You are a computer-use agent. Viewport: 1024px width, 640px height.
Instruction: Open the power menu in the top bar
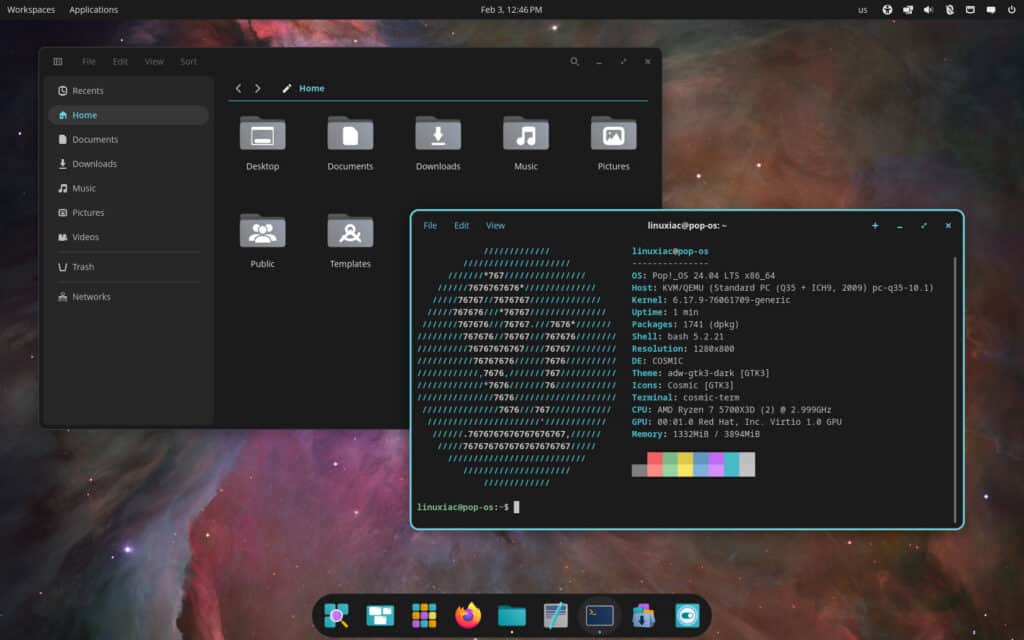click(x=1010, y=9)
